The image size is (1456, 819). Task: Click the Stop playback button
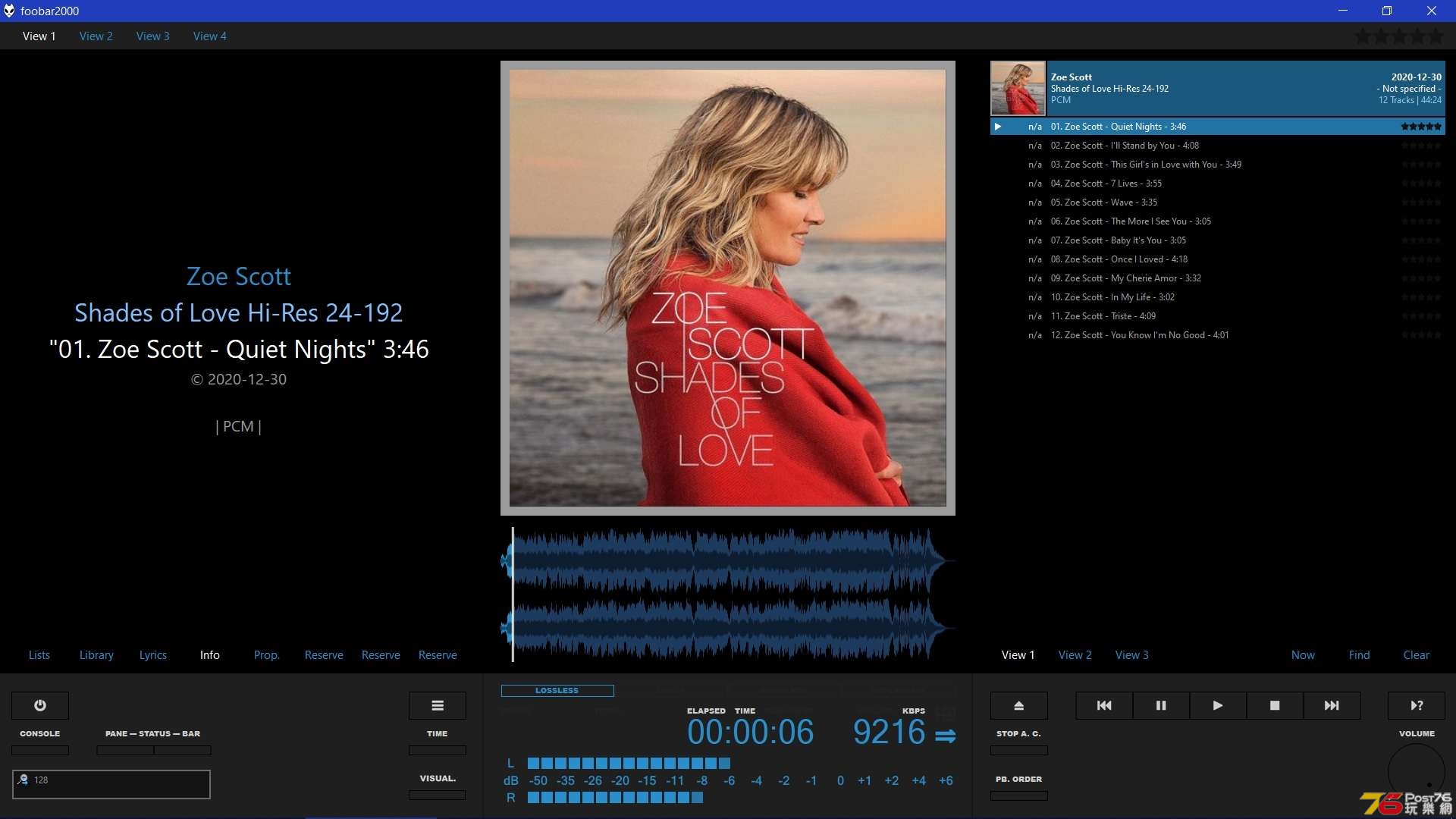coord(1275,705)
